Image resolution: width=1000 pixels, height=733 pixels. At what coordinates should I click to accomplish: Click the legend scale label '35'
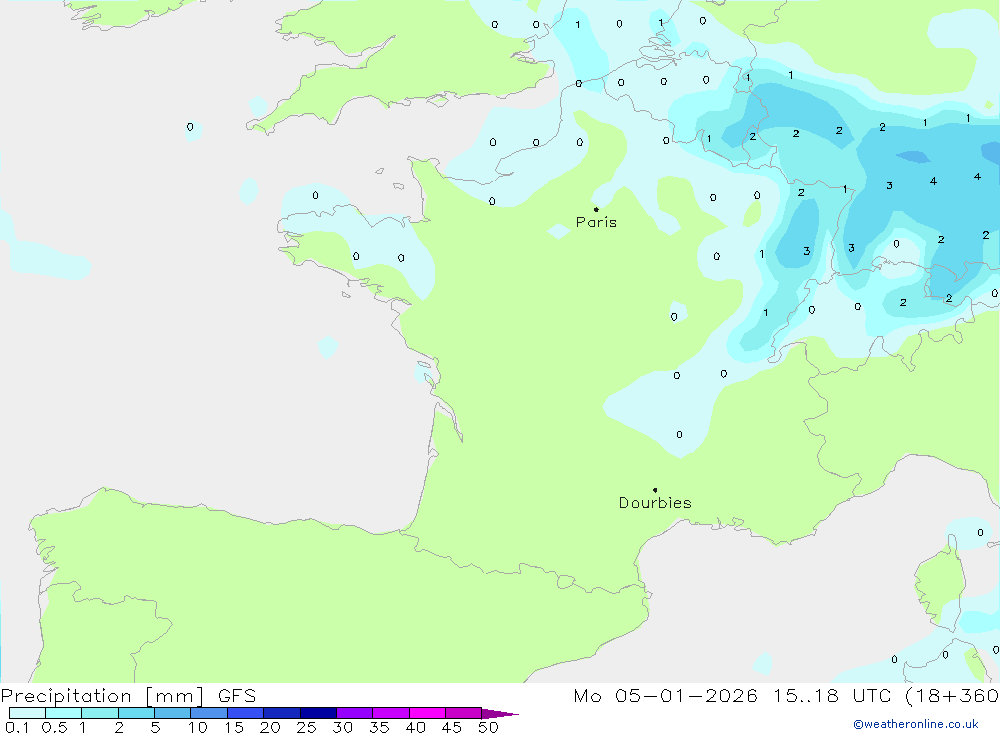[379, 727]
